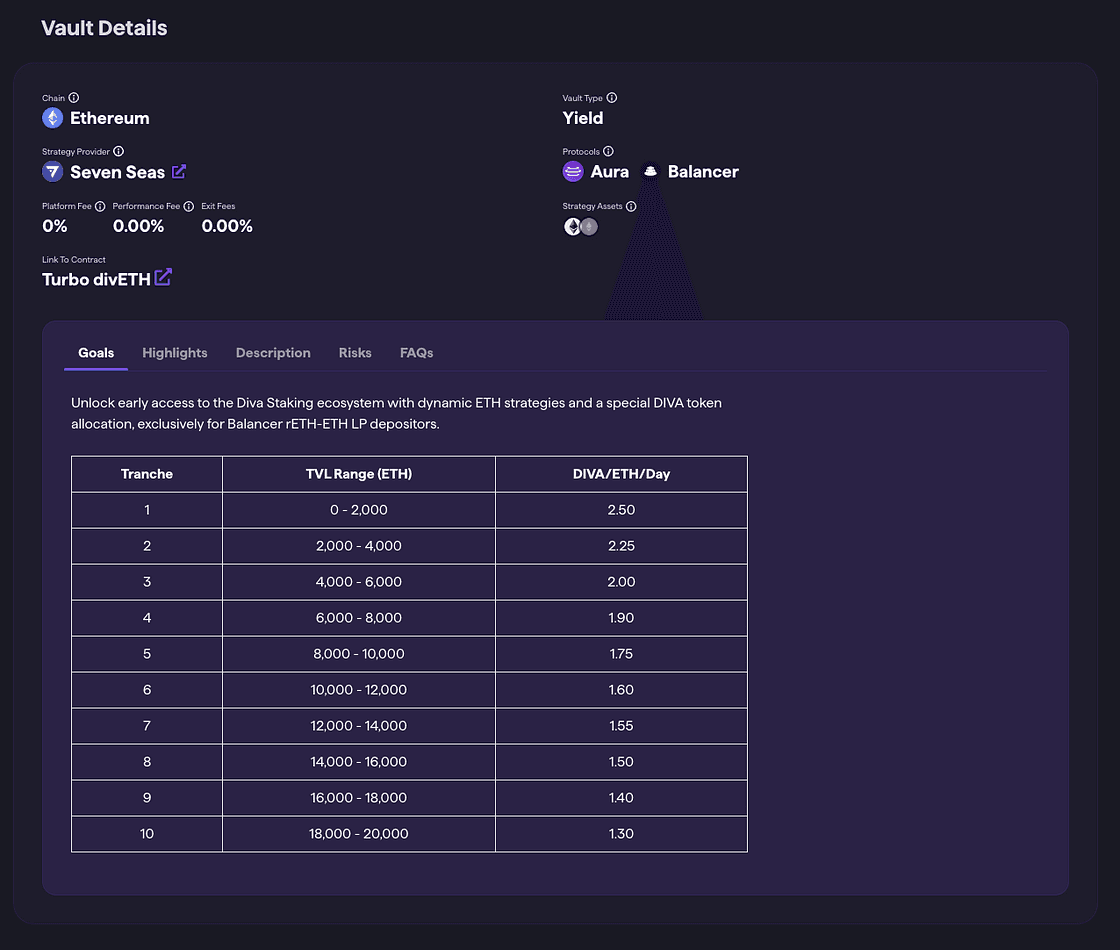
Task: Click the second strategy asset token icon
Action: click(589, 226)
